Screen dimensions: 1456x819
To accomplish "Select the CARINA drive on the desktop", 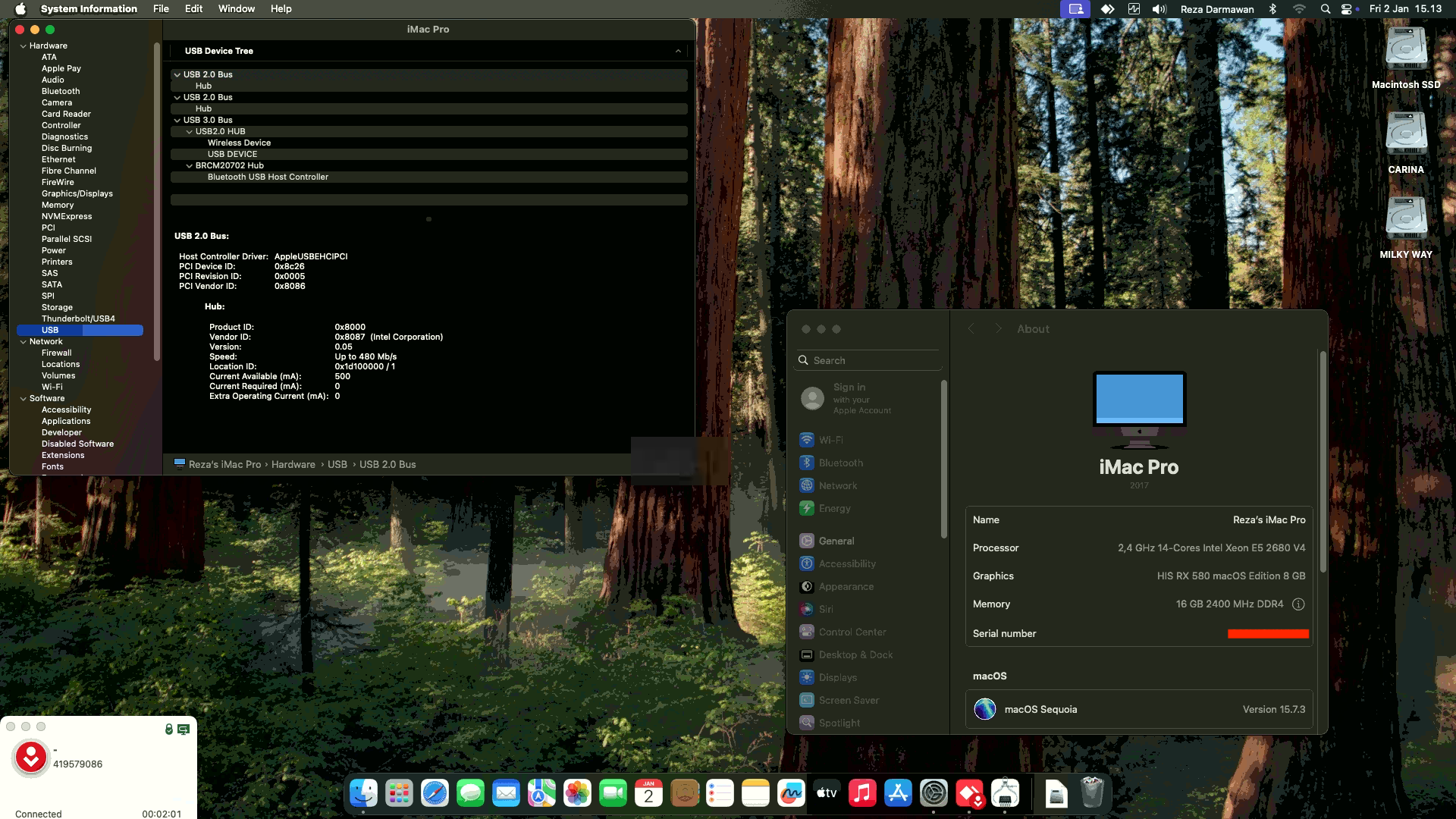I will [1406, 143].
